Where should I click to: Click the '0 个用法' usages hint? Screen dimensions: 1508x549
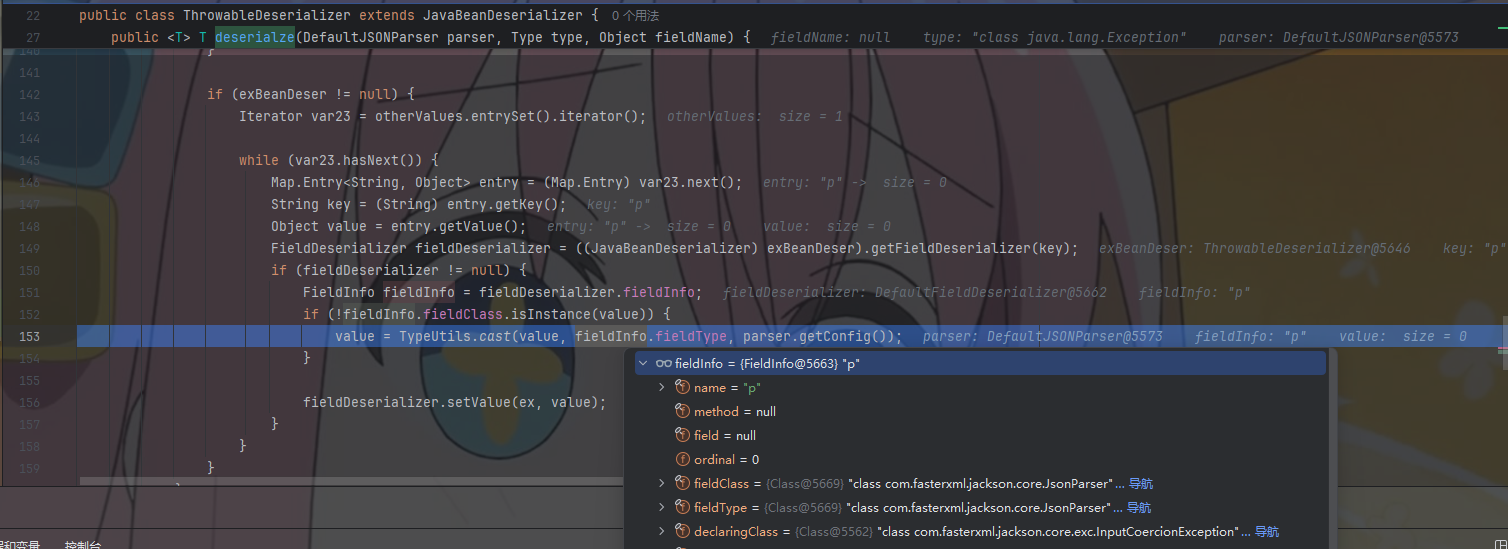click(x=635, y=16)
